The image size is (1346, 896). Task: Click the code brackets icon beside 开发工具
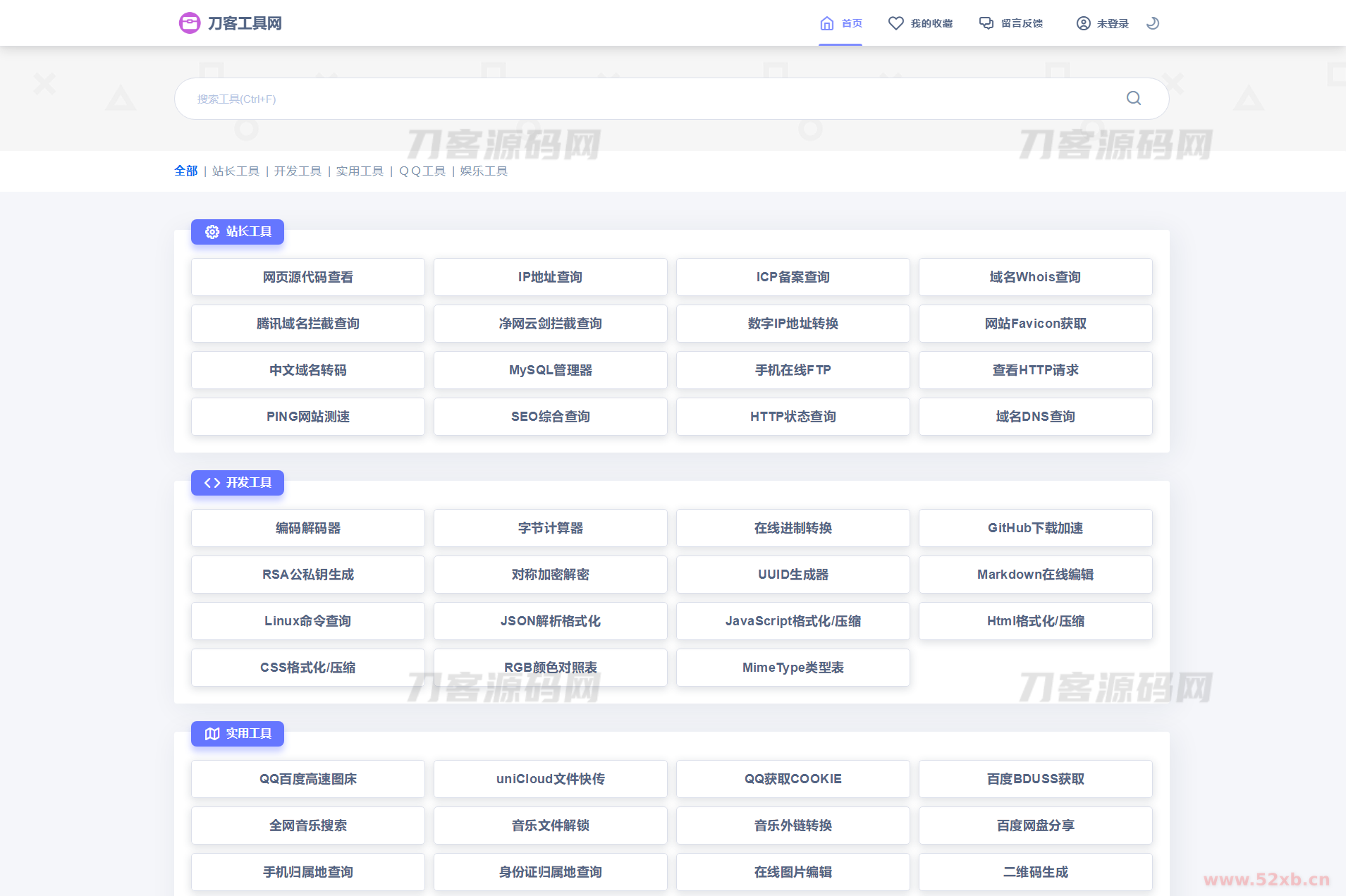(x=210, y=483)
